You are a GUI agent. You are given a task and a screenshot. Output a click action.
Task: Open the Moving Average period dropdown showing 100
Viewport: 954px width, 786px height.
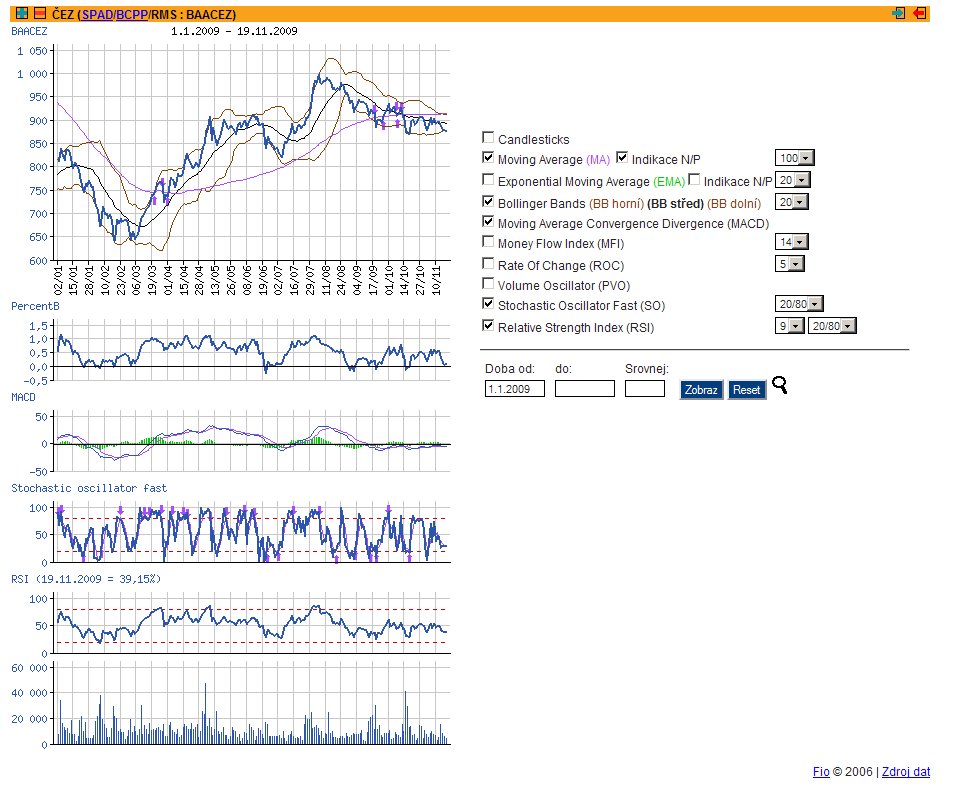795,158
